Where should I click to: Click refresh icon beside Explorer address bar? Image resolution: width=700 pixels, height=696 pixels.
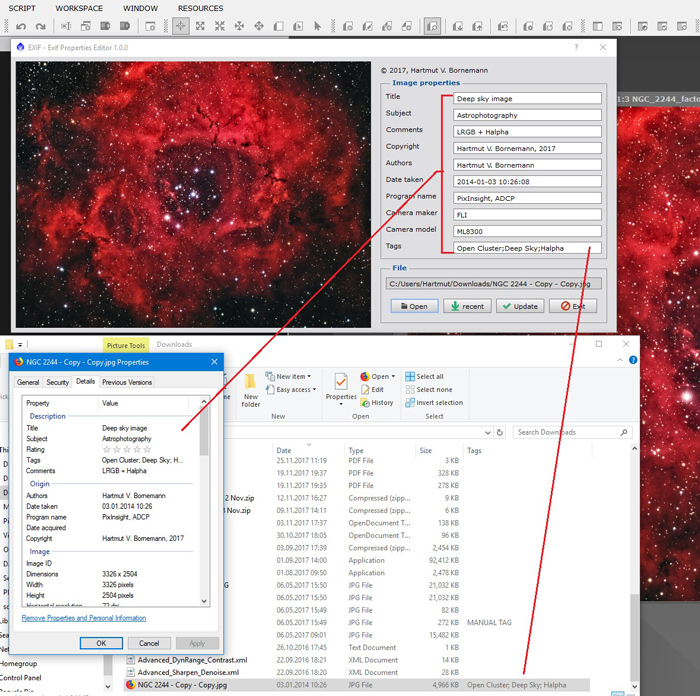500,432
